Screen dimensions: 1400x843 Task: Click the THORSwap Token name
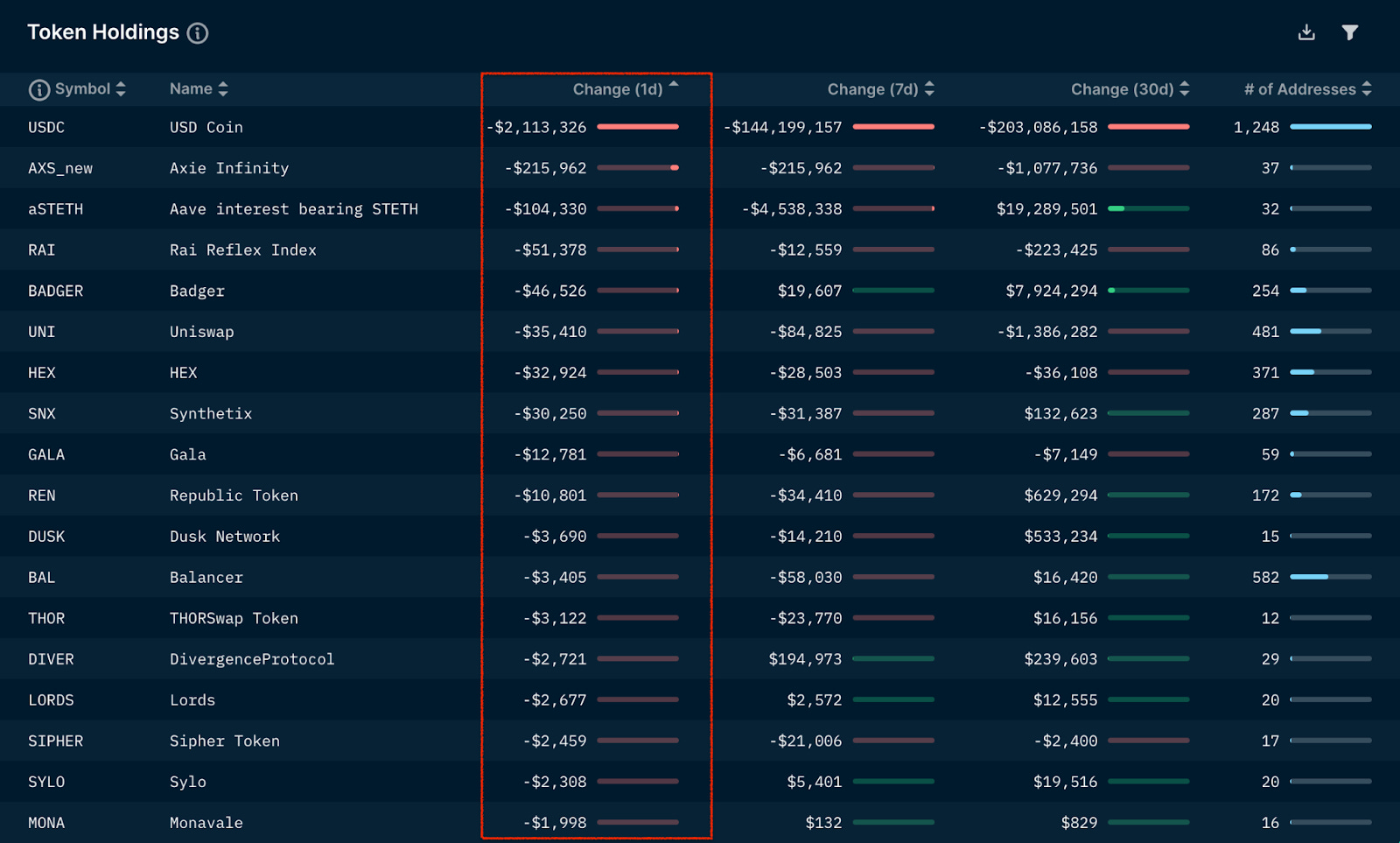pyautogui.click(x=234, y=618)
